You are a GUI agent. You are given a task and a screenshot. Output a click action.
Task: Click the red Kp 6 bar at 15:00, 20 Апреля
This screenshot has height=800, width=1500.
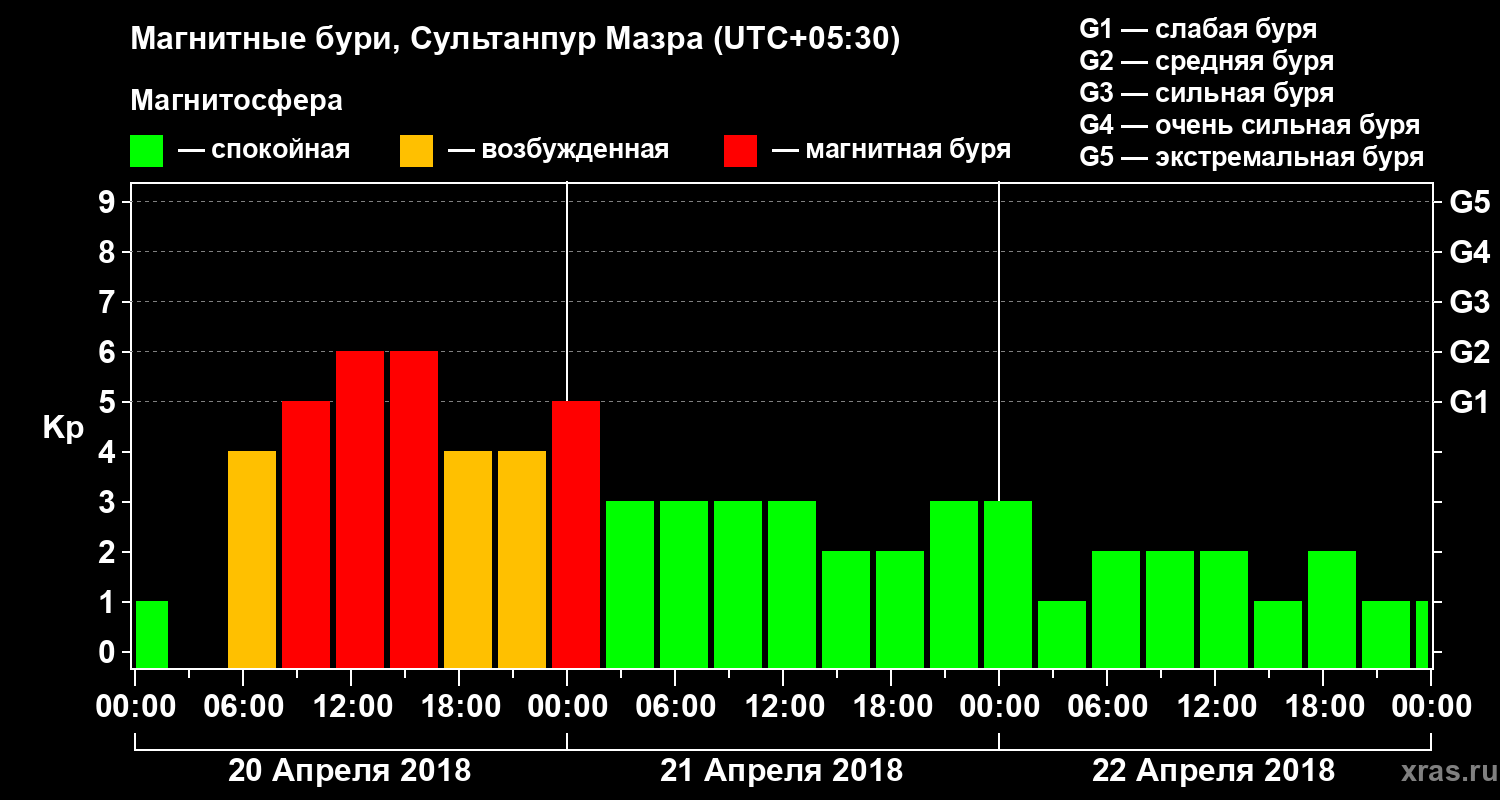click(x=414, y=509)
